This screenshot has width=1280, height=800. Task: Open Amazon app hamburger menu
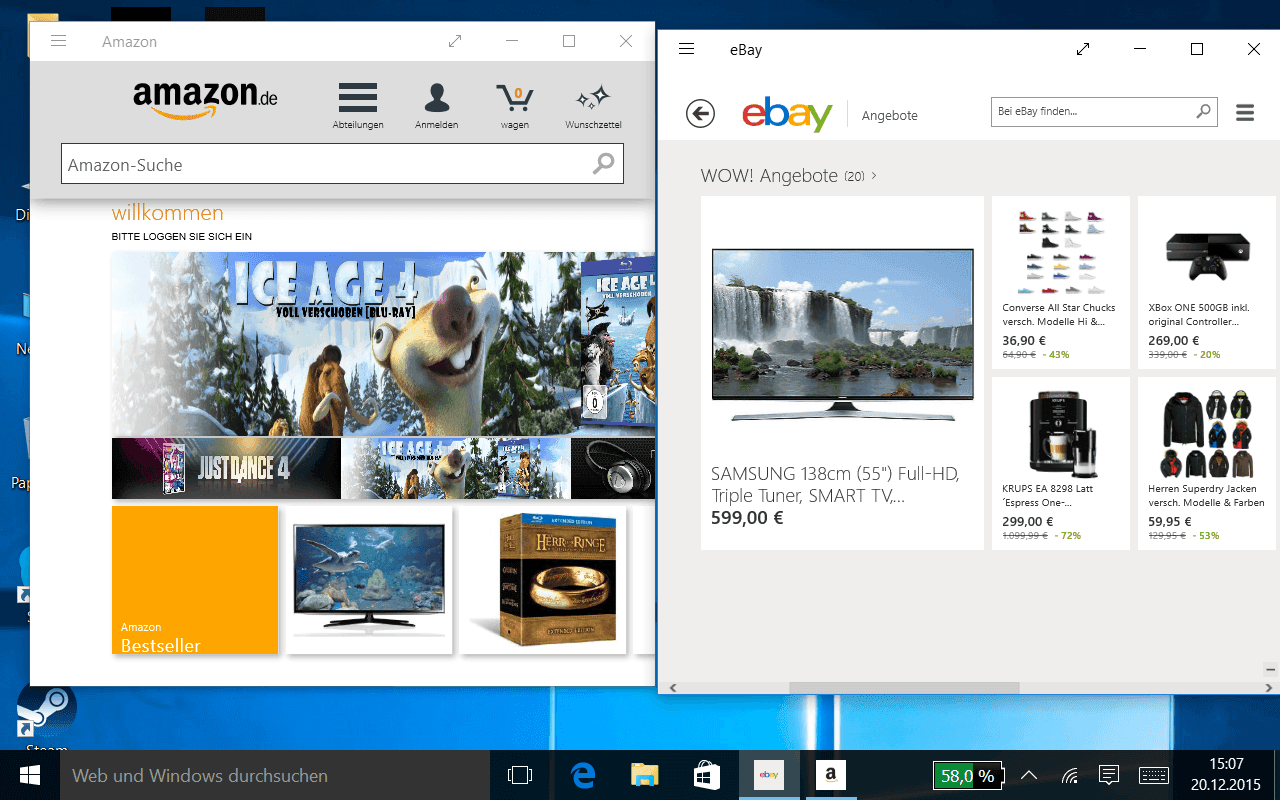click(x=58, y=41)
